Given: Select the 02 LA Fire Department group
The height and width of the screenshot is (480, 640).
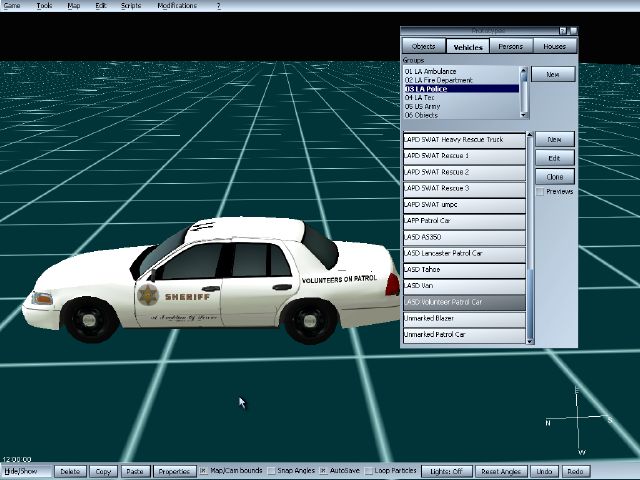Looking at the screenshot, I should click(x=461, y=80).
